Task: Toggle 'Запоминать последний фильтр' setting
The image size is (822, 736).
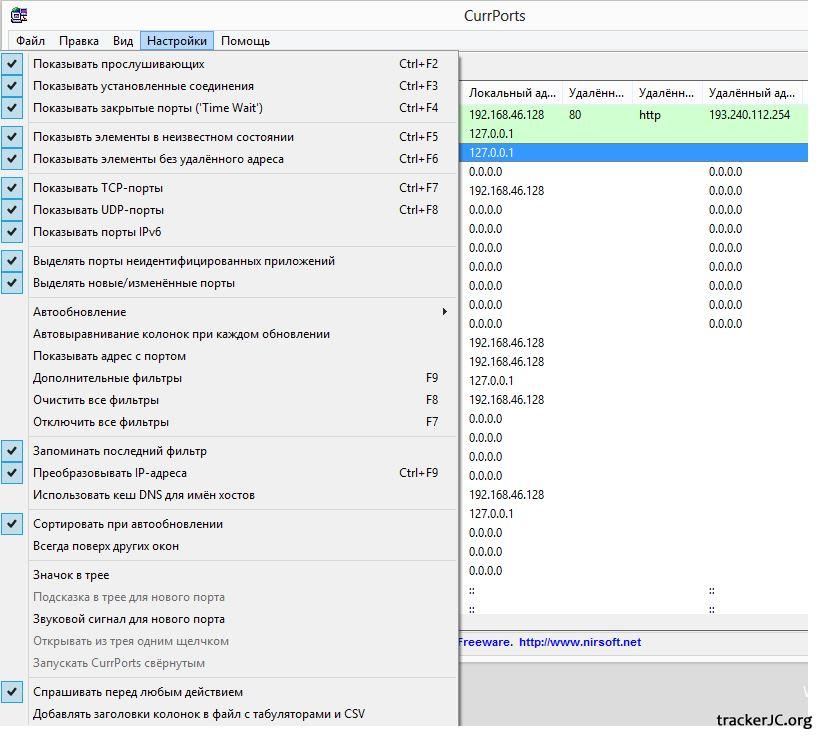Action: click(x=119, y=451)
